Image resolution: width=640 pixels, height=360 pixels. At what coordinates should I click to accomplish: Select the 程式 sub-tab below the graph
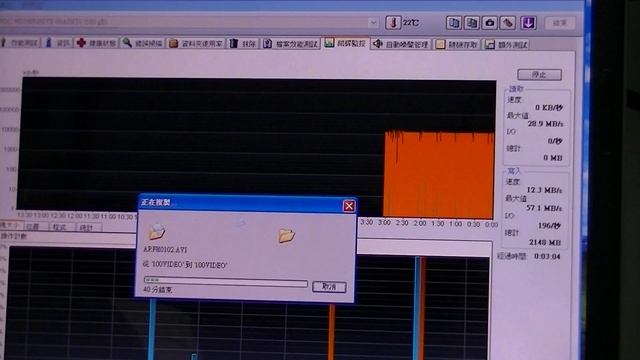click(x=60, y=227)
